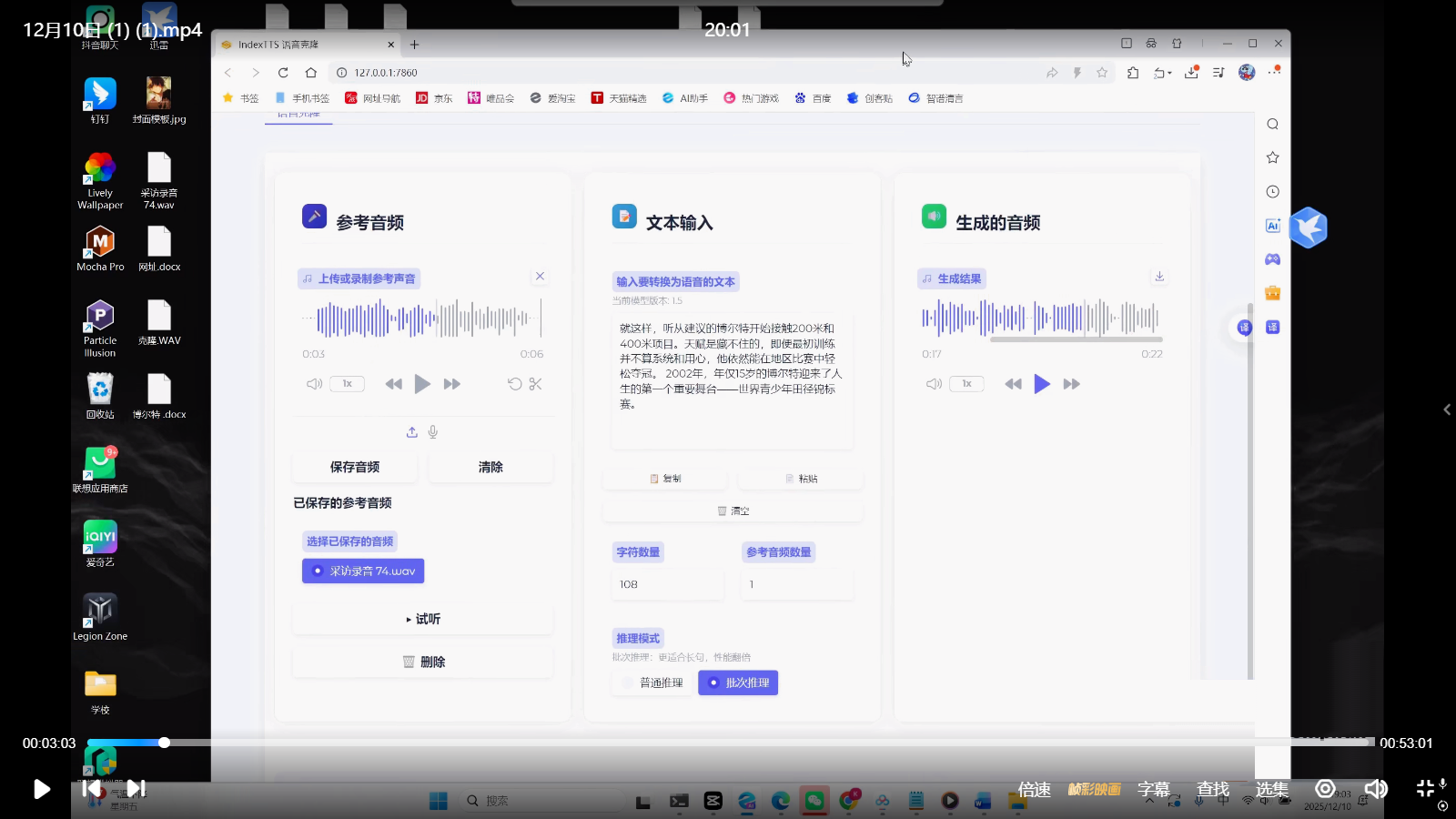Click the upload audio icon
Viewport: 1456px width, 819px height.
[412, 432]
